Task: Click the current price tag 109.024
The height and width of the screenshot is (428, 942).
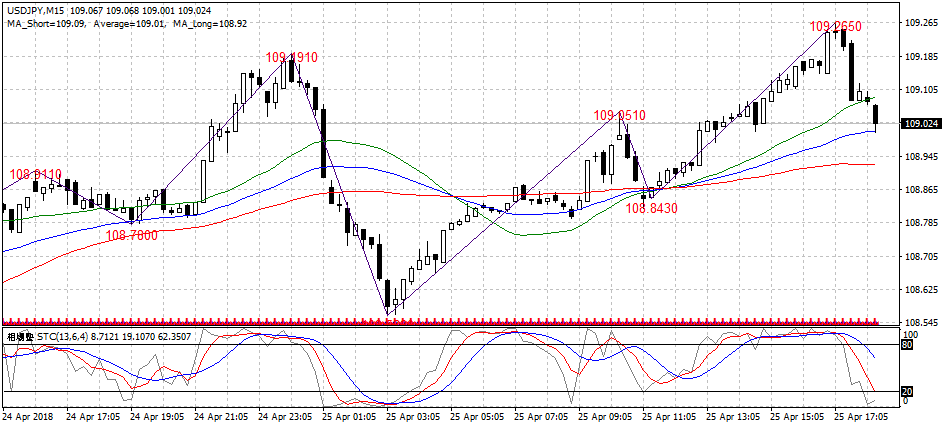Action: 920,124
